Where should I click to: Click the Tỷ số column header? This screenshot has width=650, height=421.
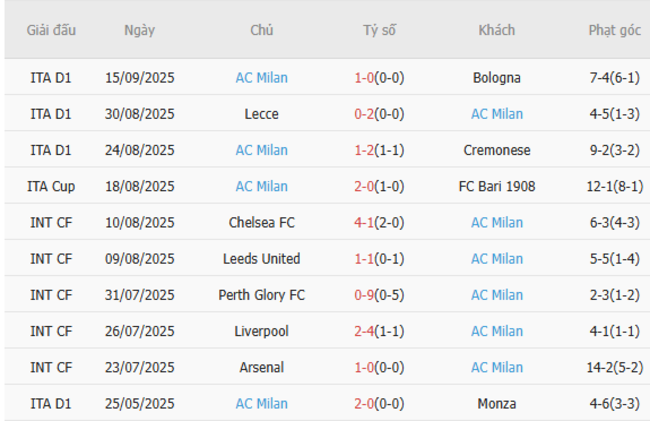pyautogui.click(x=379, y=30)
